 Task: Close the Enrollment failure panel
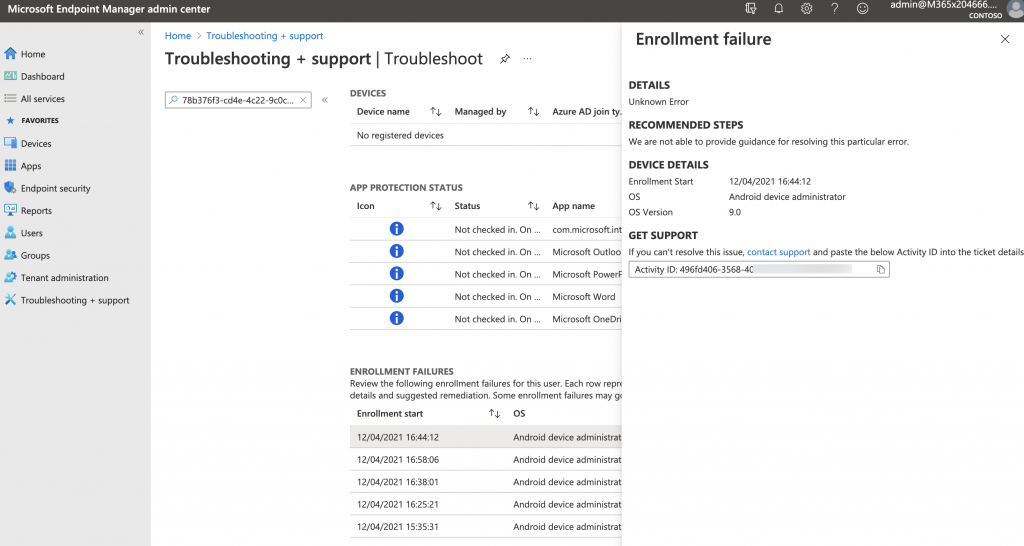pyautogui.click(x=1004, y=40)
